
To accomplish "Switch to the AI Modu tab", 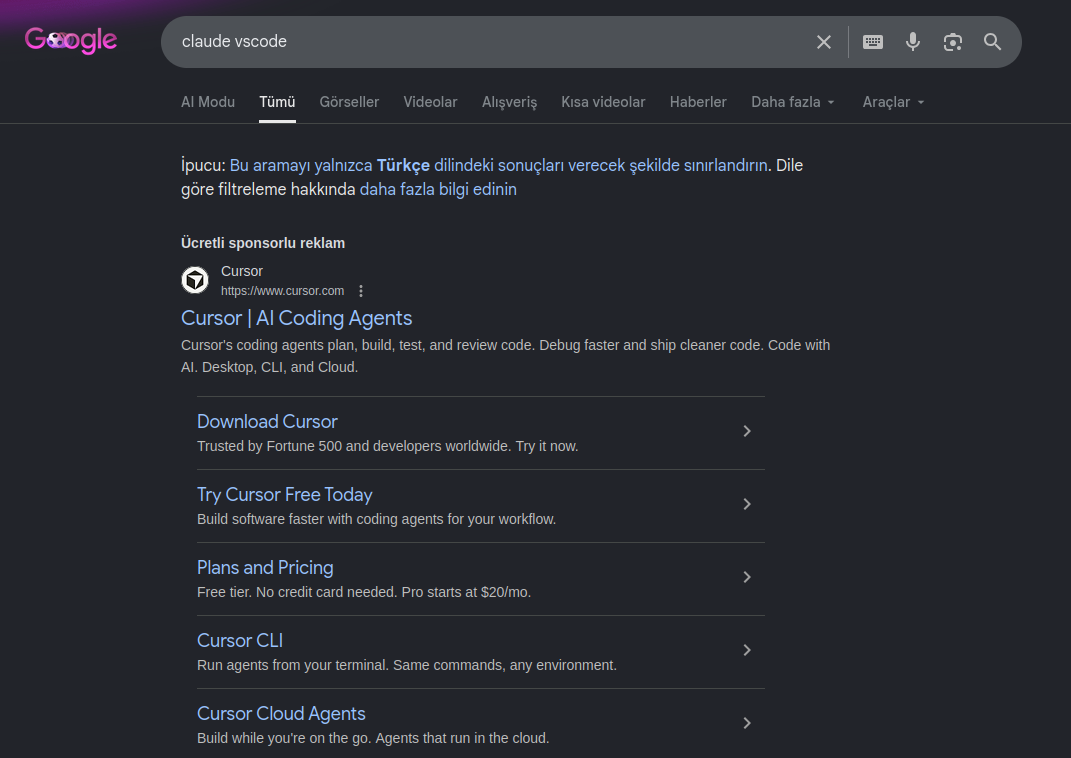I will pos(208,102).
